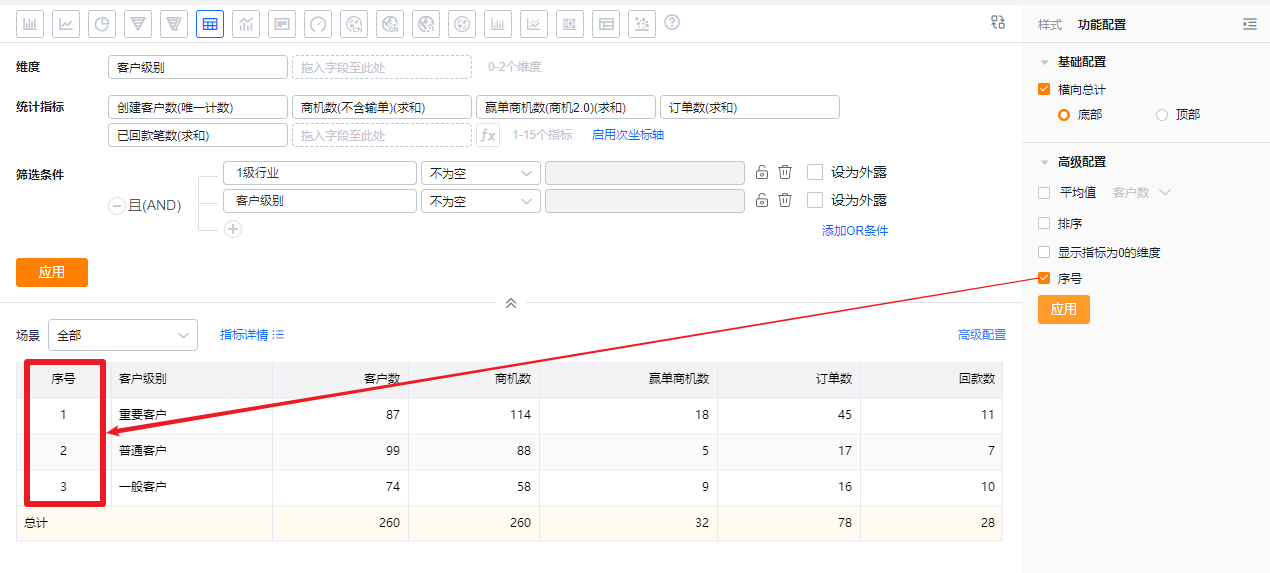Collapse the configuration panel with double chevron

click(x=510, y=303)
